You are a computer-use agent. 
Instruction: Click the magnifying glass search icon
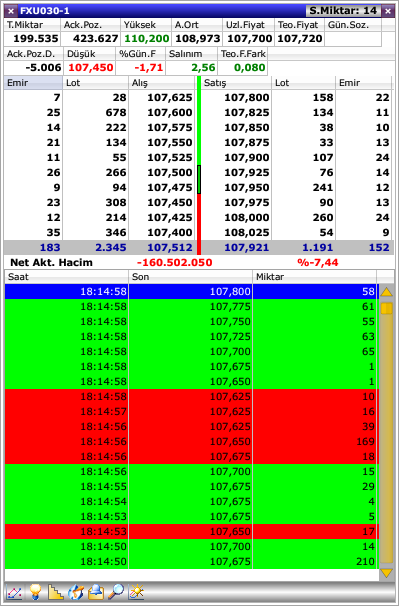pos(116,592)
